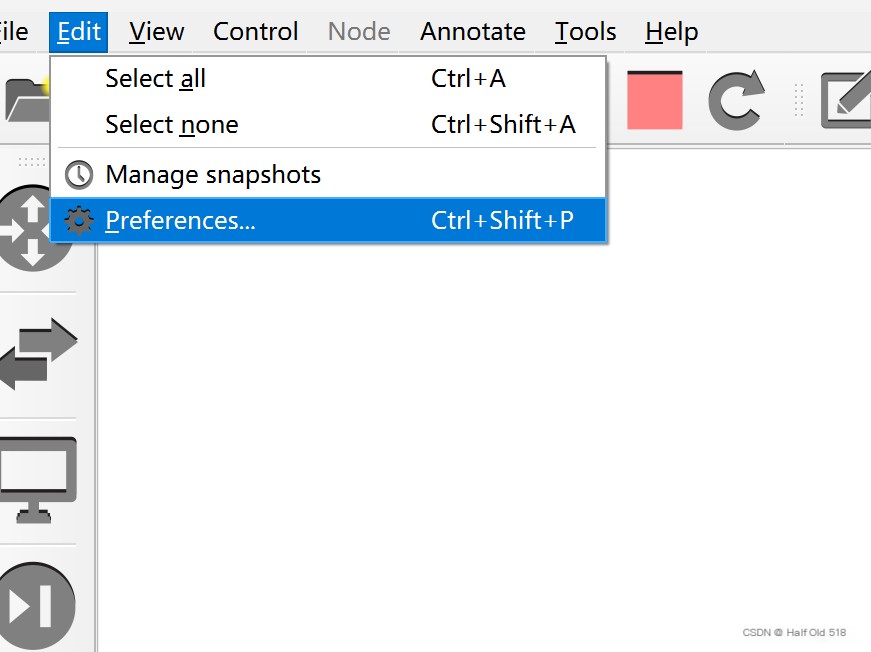The image size is (871, 652).
Task: Open the Control menu
Action: [x=256, y=32]
